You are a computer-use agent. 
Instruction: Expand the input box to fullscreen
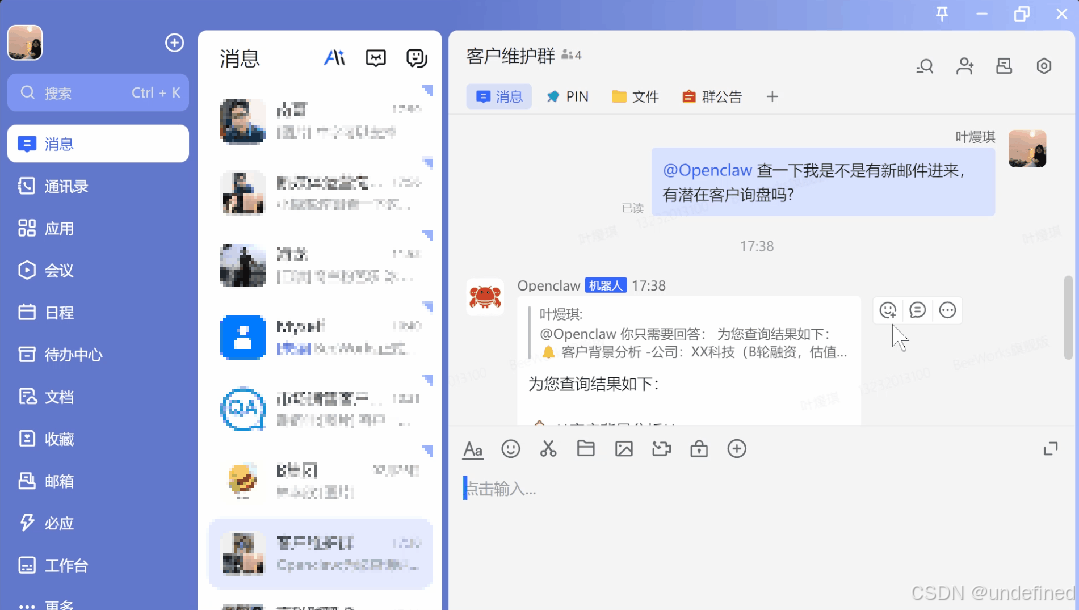click(x=1050, y=449)
